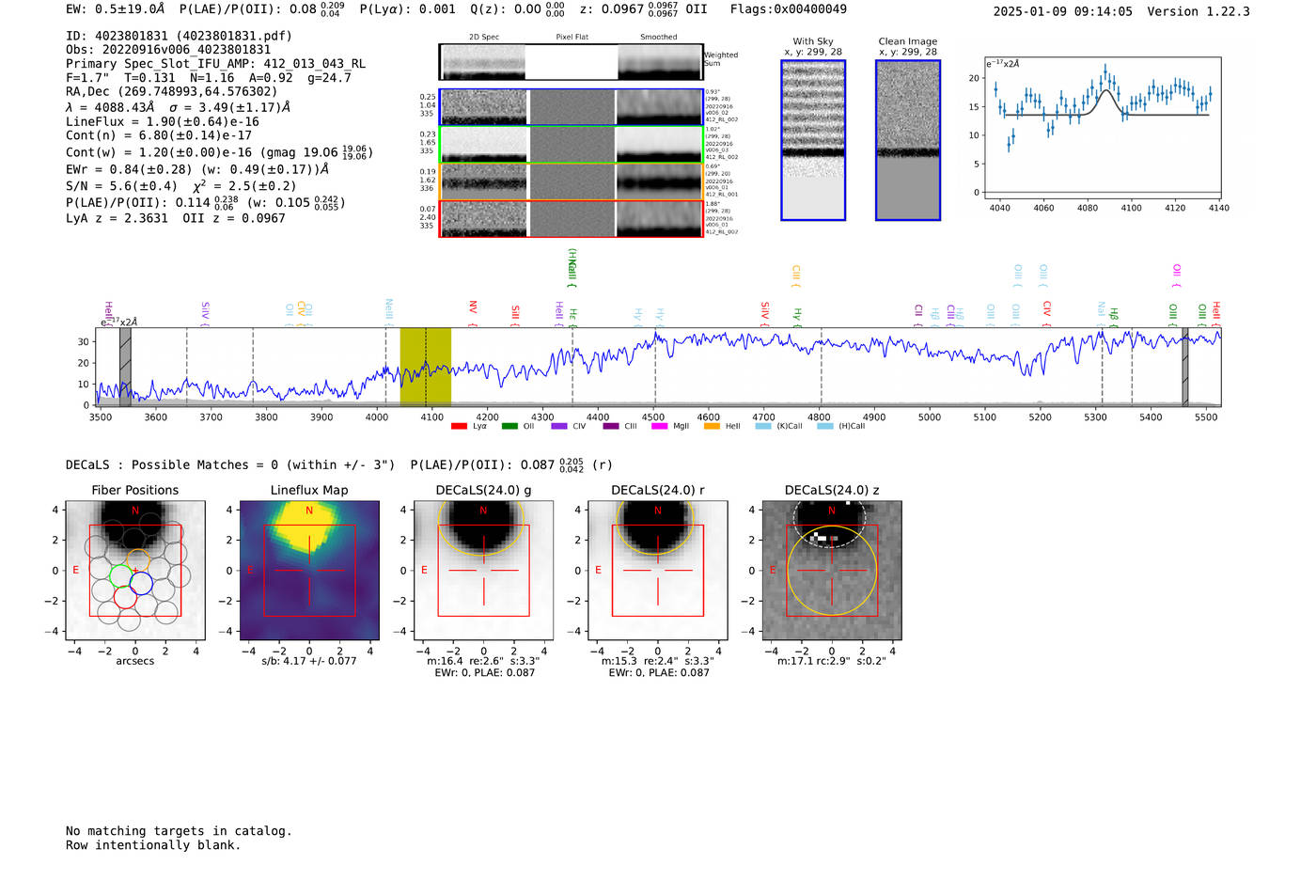The height and width of the screenshot is (896, 1316).
Task: Click the red Lyα legend swatch
Action: click(459, 426)
